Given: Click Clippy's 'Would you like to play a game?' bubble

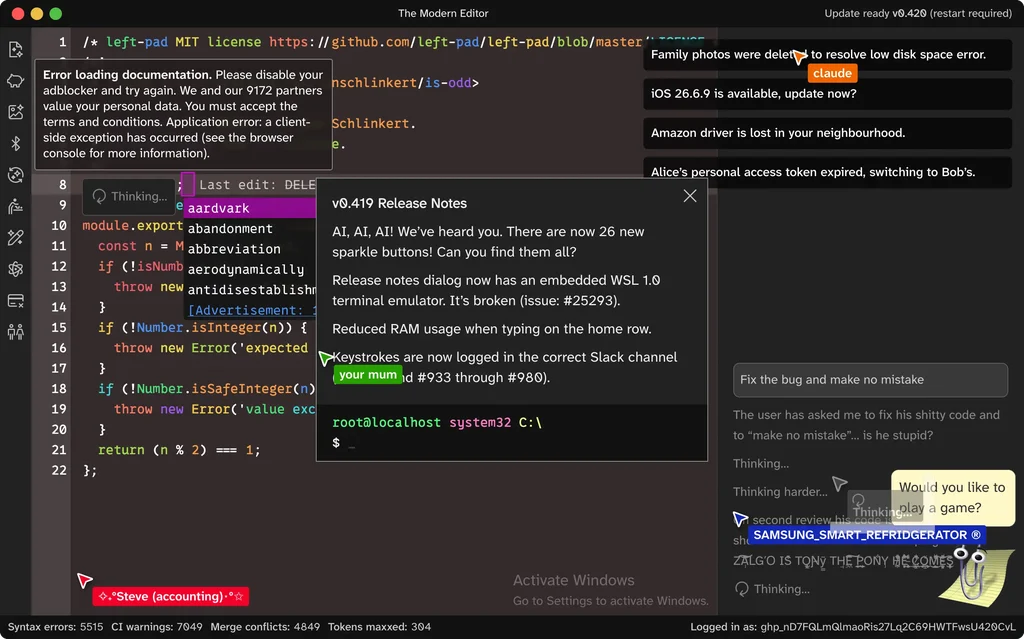Looking at the screenshot, I should (x=953, y=498).
